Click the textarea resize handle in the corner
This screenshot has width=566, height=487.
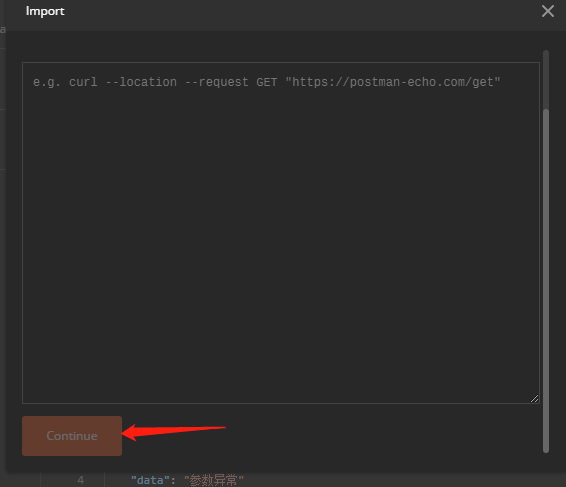535,399
